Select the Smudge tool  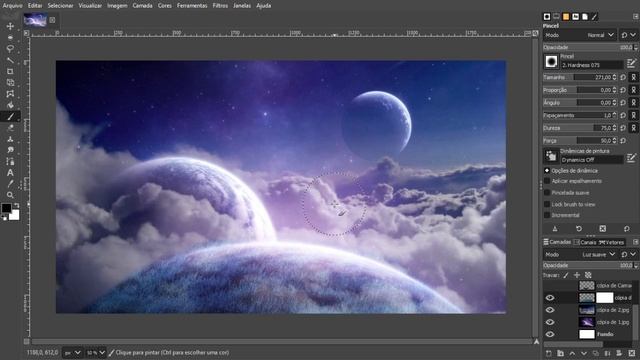(x=10, y=150)
